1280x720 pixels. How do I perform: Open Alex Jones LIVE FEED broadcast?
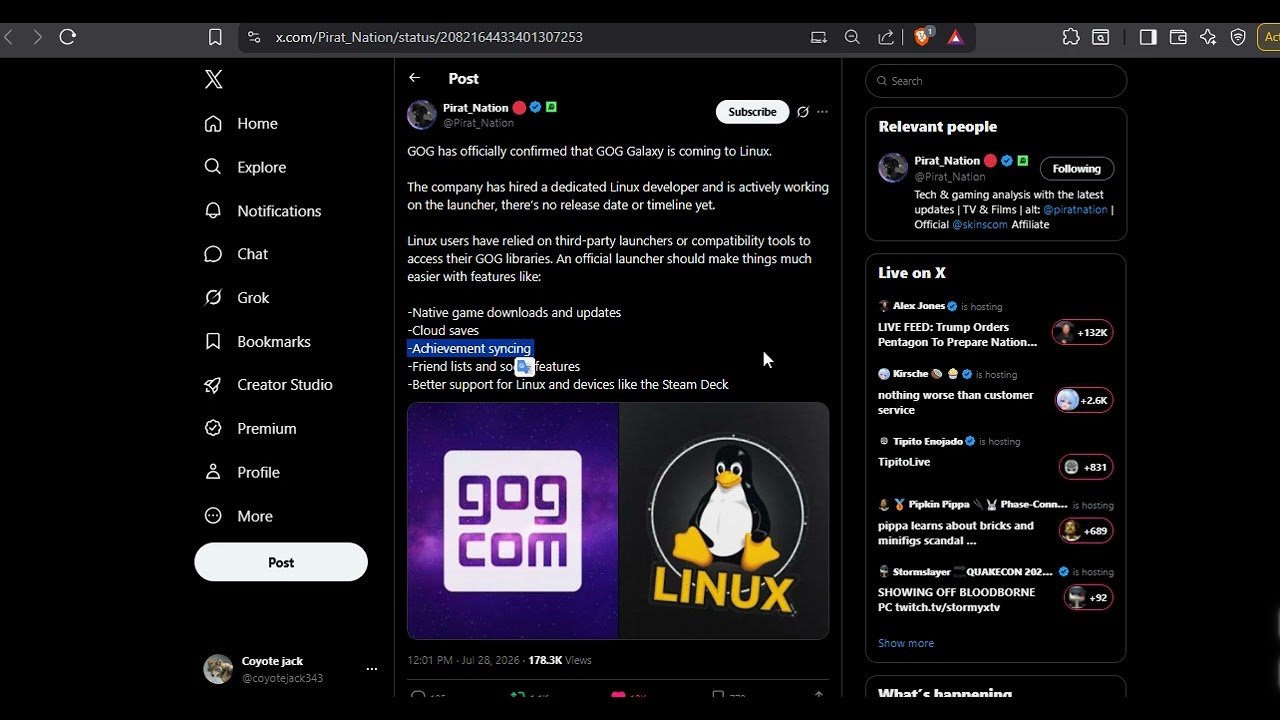coord(957,334)
